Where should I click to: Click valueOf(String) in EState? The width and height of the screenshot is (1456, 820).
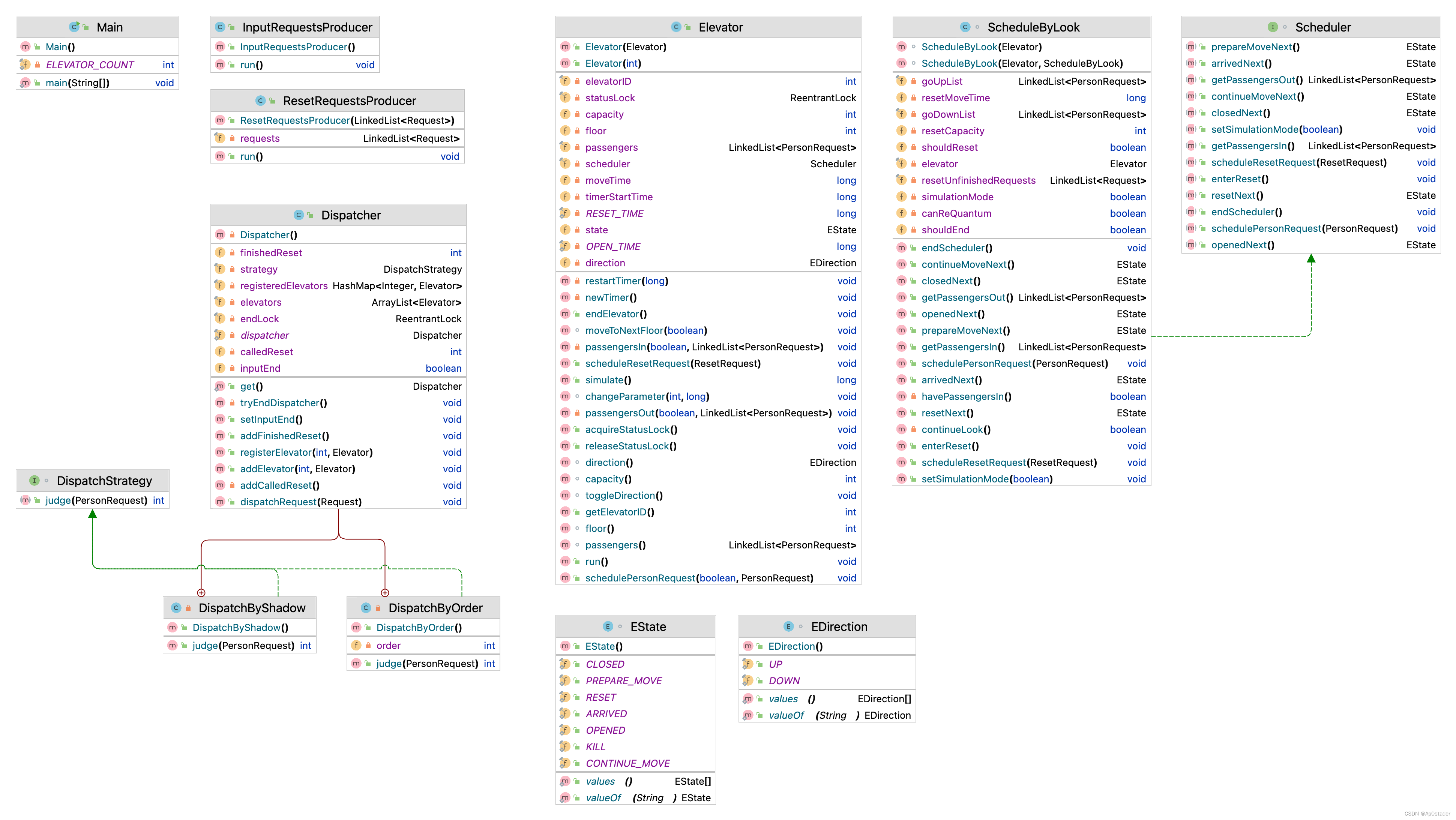pyautogui.click(x=635, y=797)
